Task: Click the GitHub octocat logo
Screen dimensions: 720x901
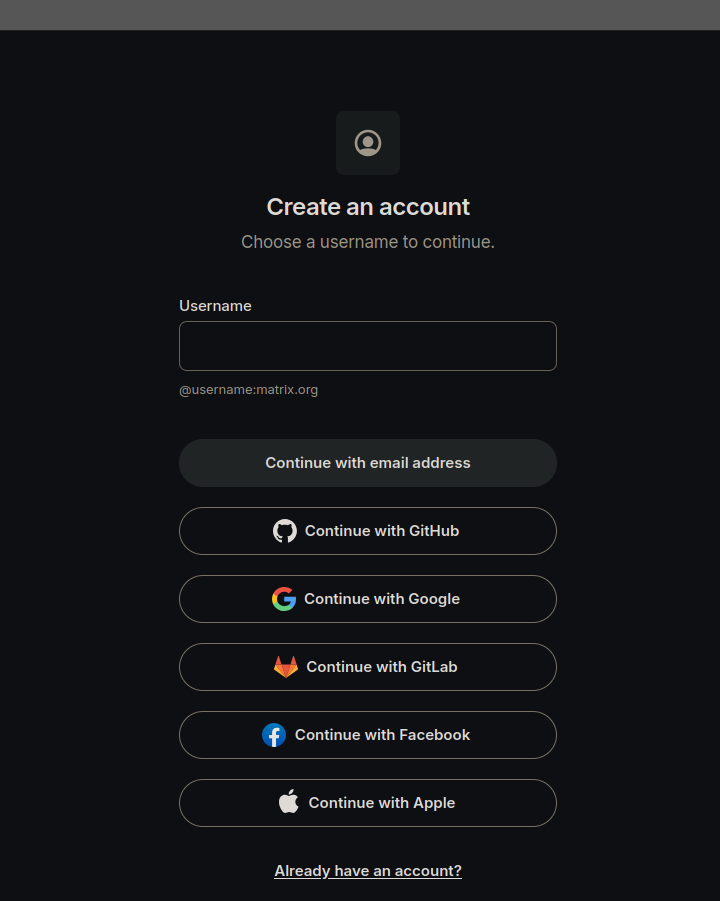Action: [285, 531]
